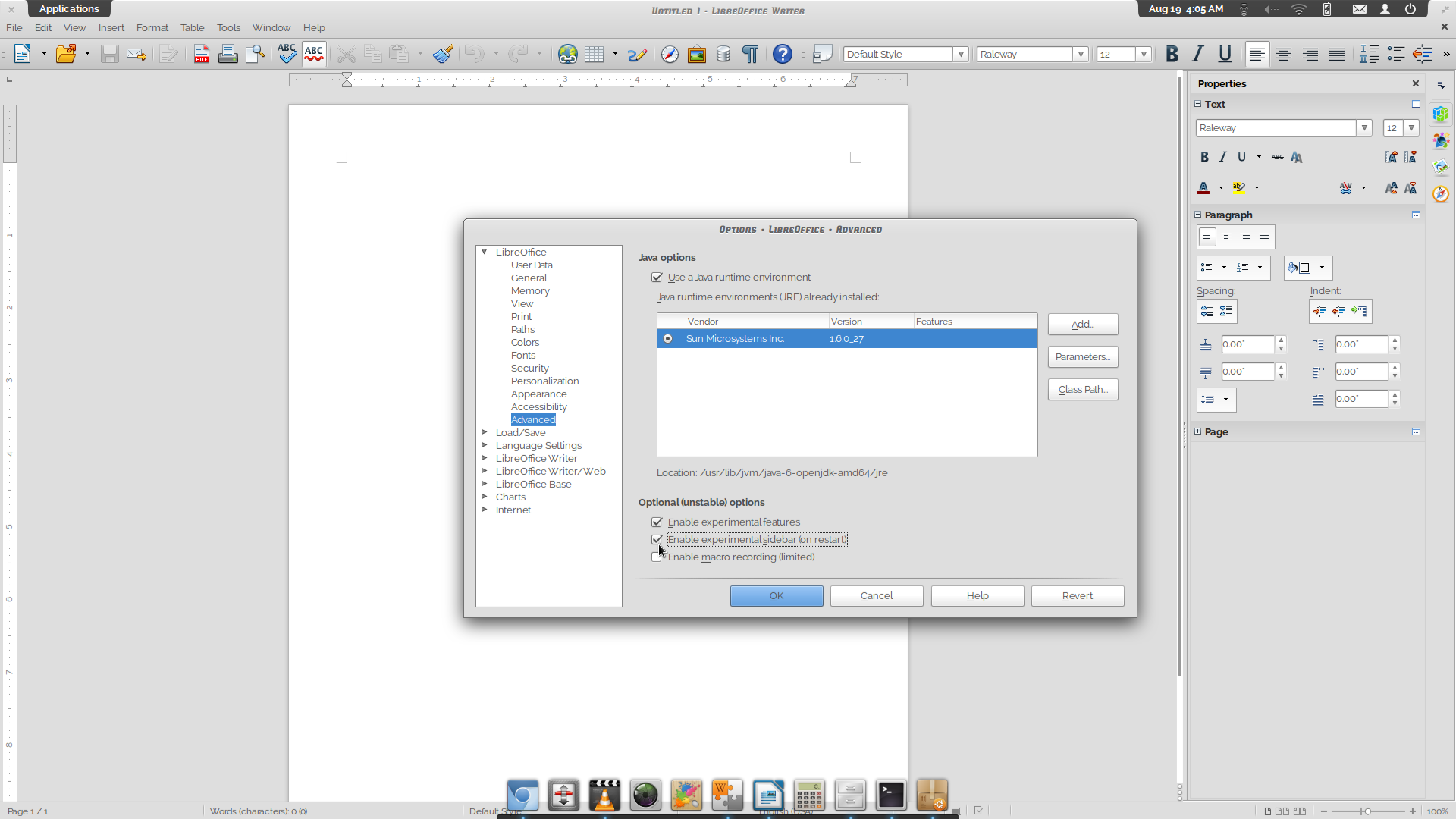Show Draw Functions toolbar icon

(637, 54)
